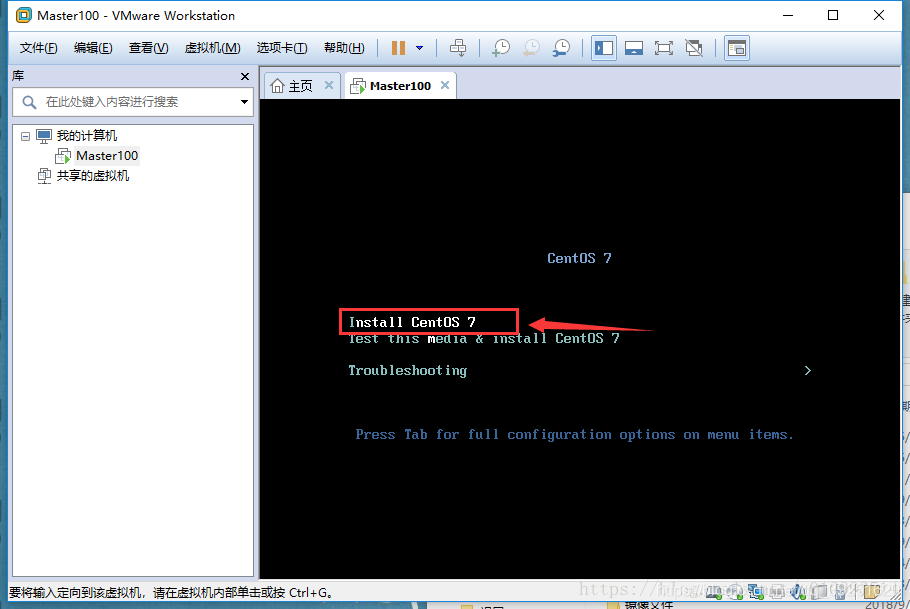The width and height of the screenshot is (910, 609).
Task: Collapse the 我的计算机 tree node
Action: point(26,136)
